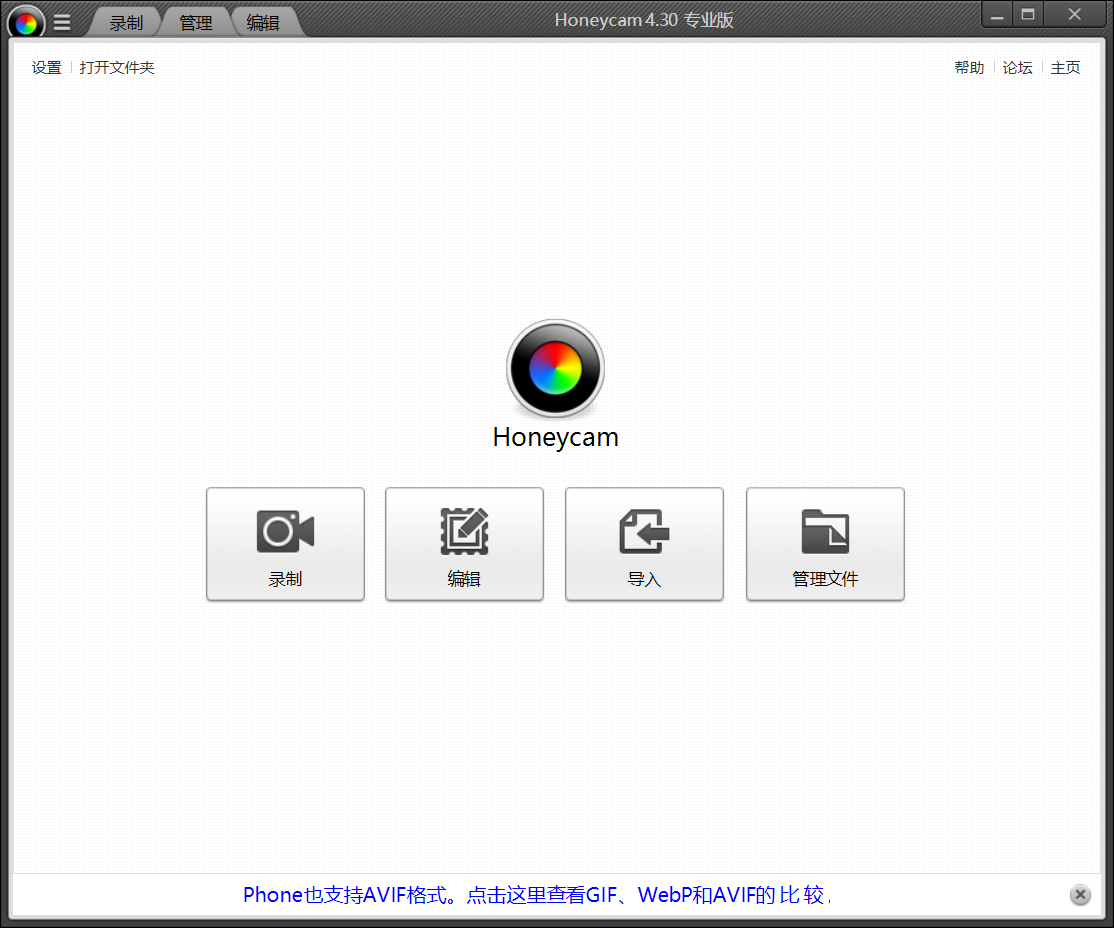The image size is (1114, 928).
Task: Click the folder icon for 管理文件
Action: point(825,531)
